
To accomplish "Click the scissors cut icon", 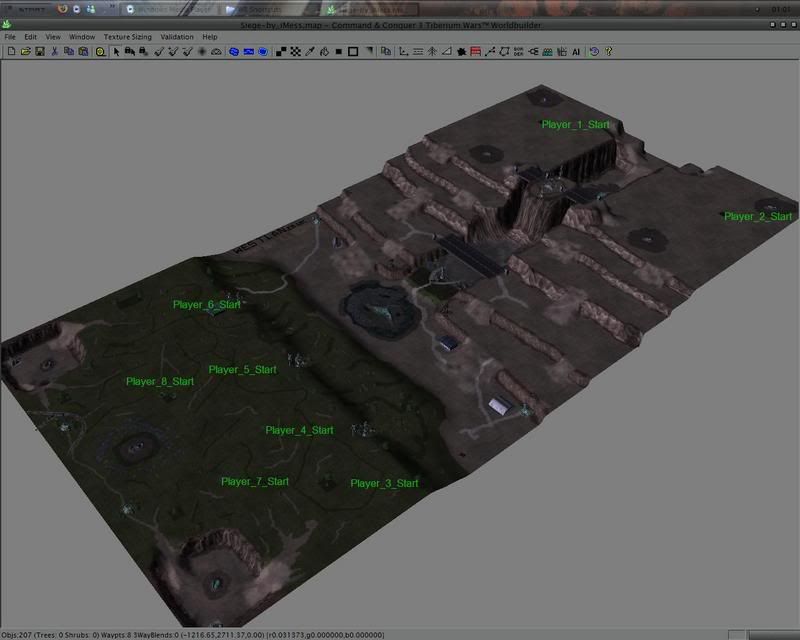I will pos(54,52).
